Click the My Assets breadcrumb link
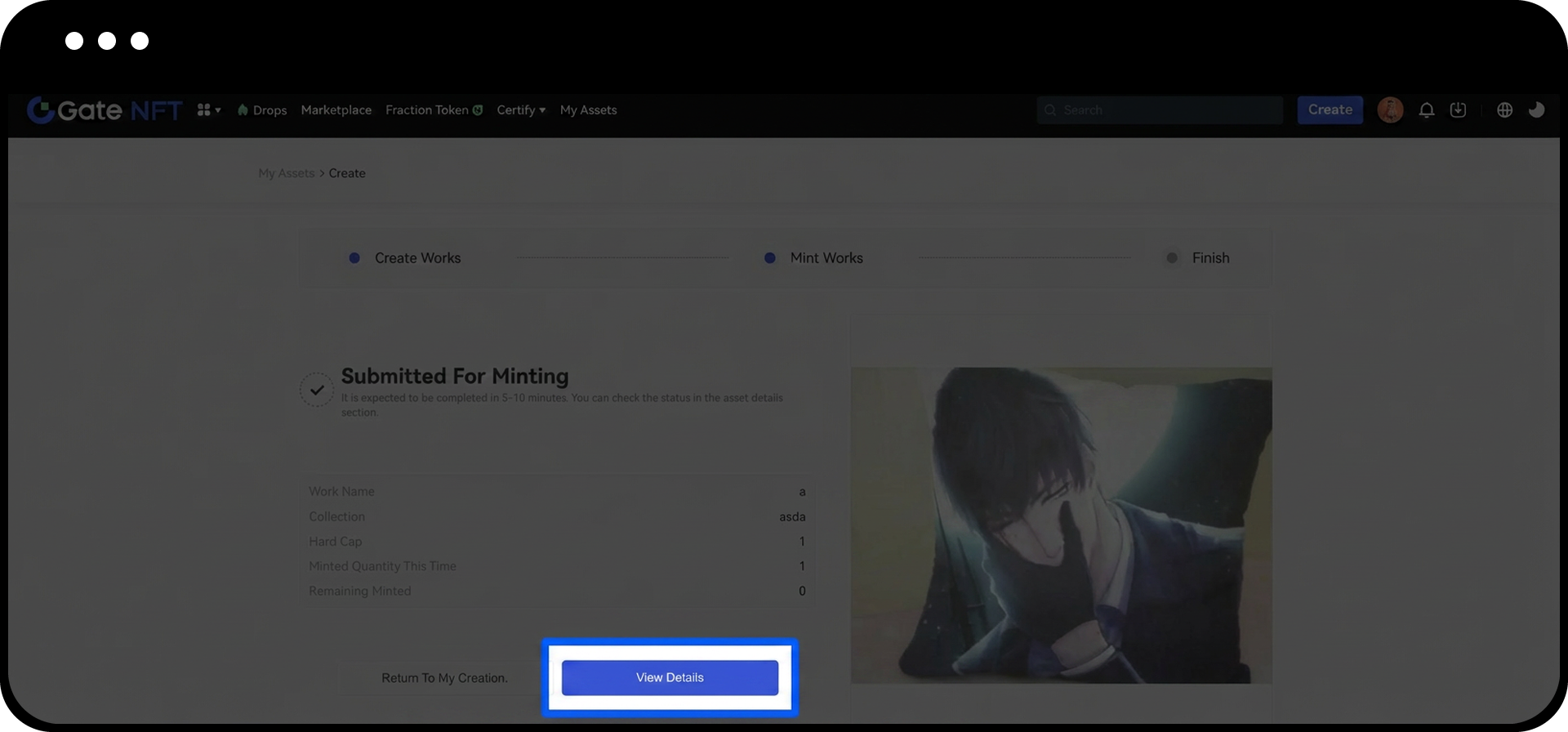1568x732 pixels. click(286, 173)
